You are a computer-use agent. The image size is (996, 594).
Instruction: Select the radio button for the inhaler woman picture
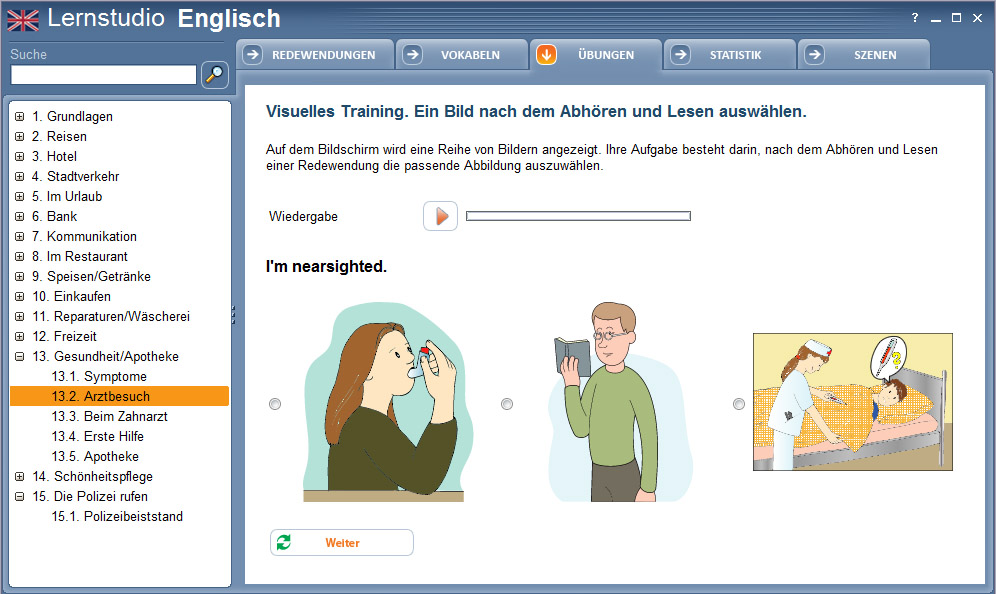tap(275, 404)
